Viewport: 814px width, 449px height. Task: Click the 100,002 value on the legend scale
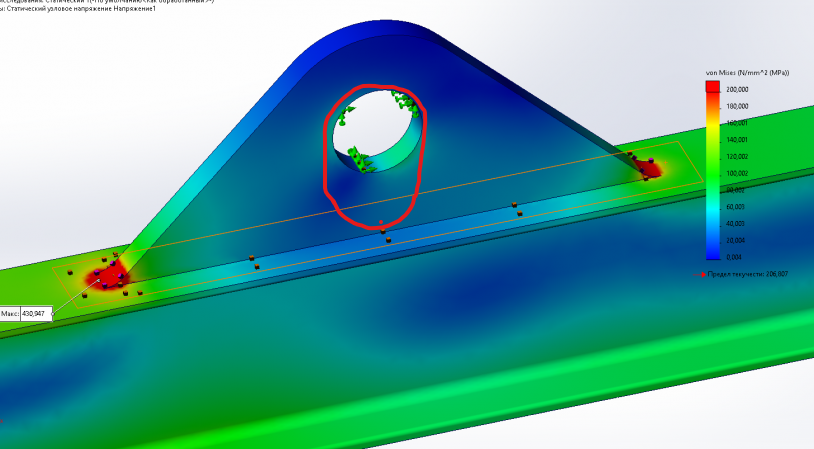[737, 173]
